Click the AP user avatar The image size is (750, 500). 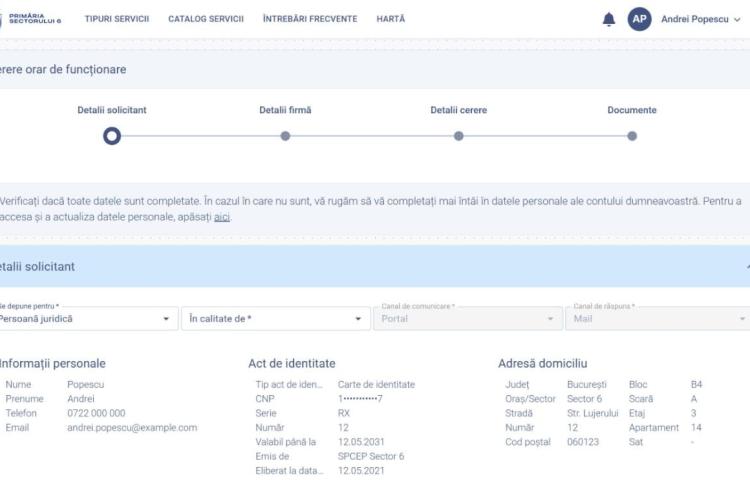tap(640, 19)
